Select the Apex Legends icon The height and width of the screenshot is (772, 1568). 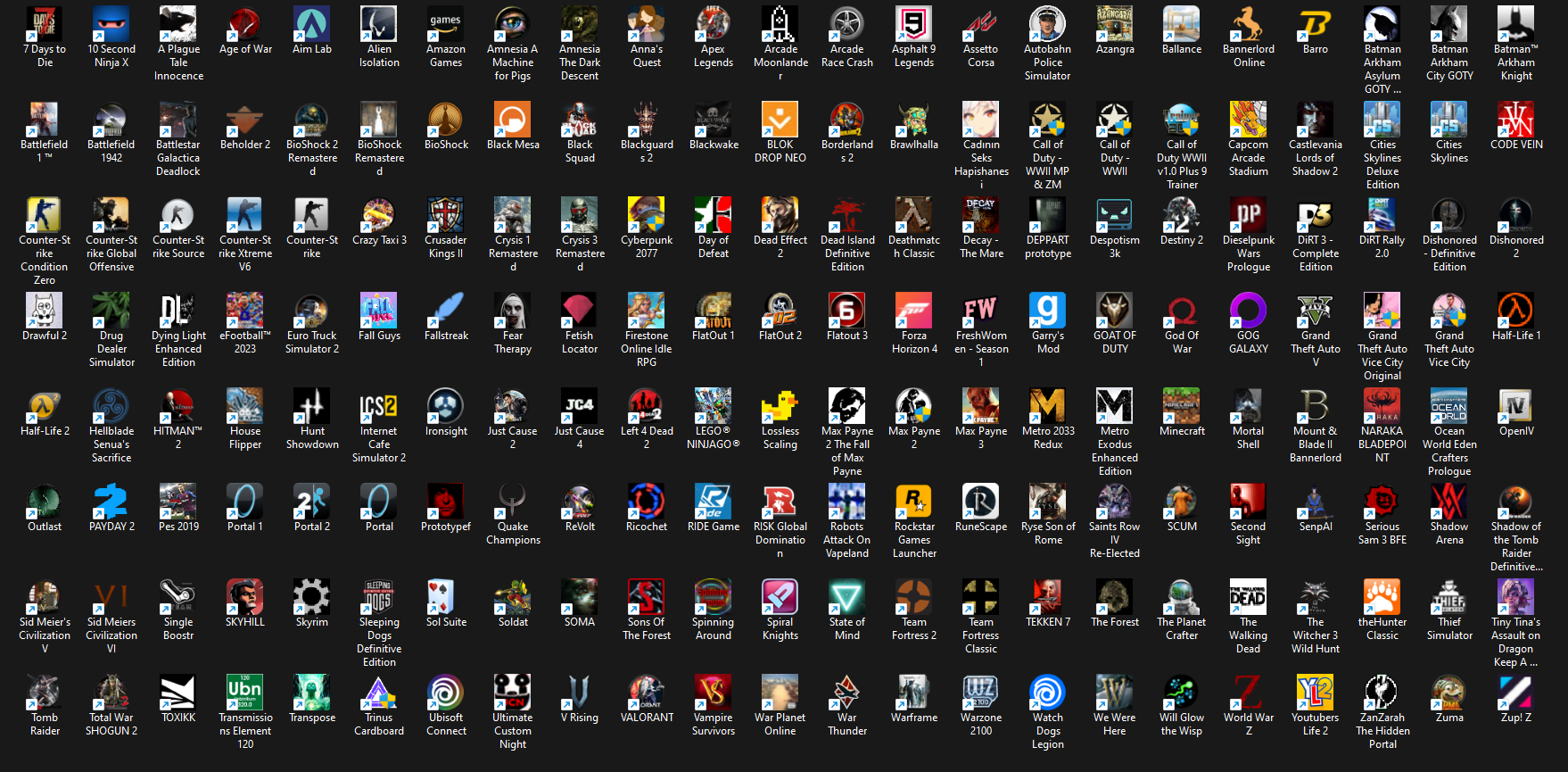(x=714, y=24)
